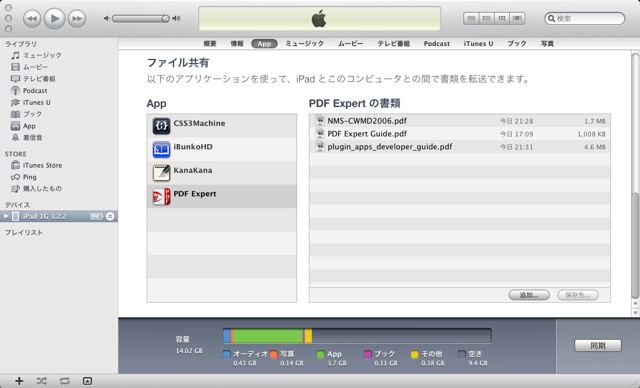Switch to Cover Flow view mode
Screen dimensions: 640x388
517,18
